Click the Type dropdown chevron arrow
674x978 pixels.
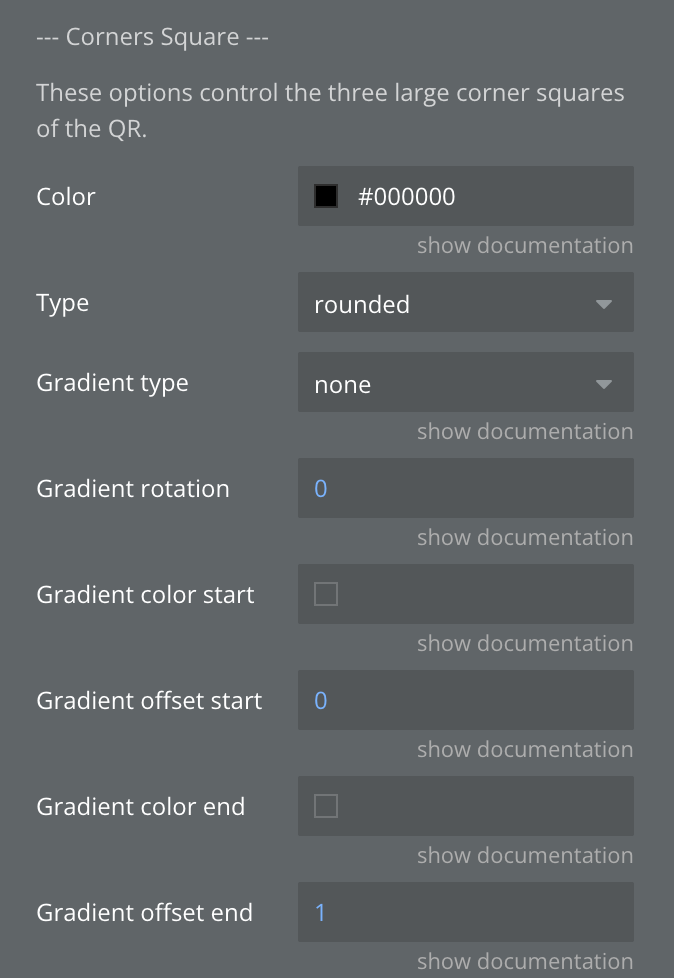point(603,304)
